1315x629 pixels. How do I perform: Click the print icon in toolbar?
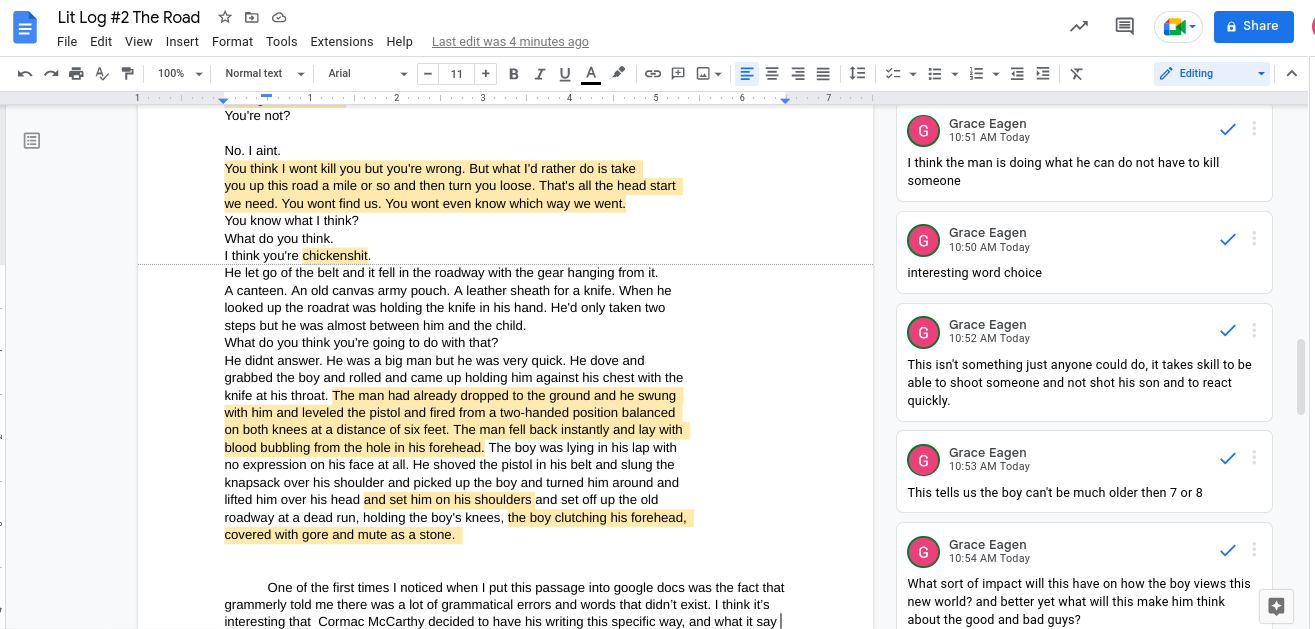[76, 73]
